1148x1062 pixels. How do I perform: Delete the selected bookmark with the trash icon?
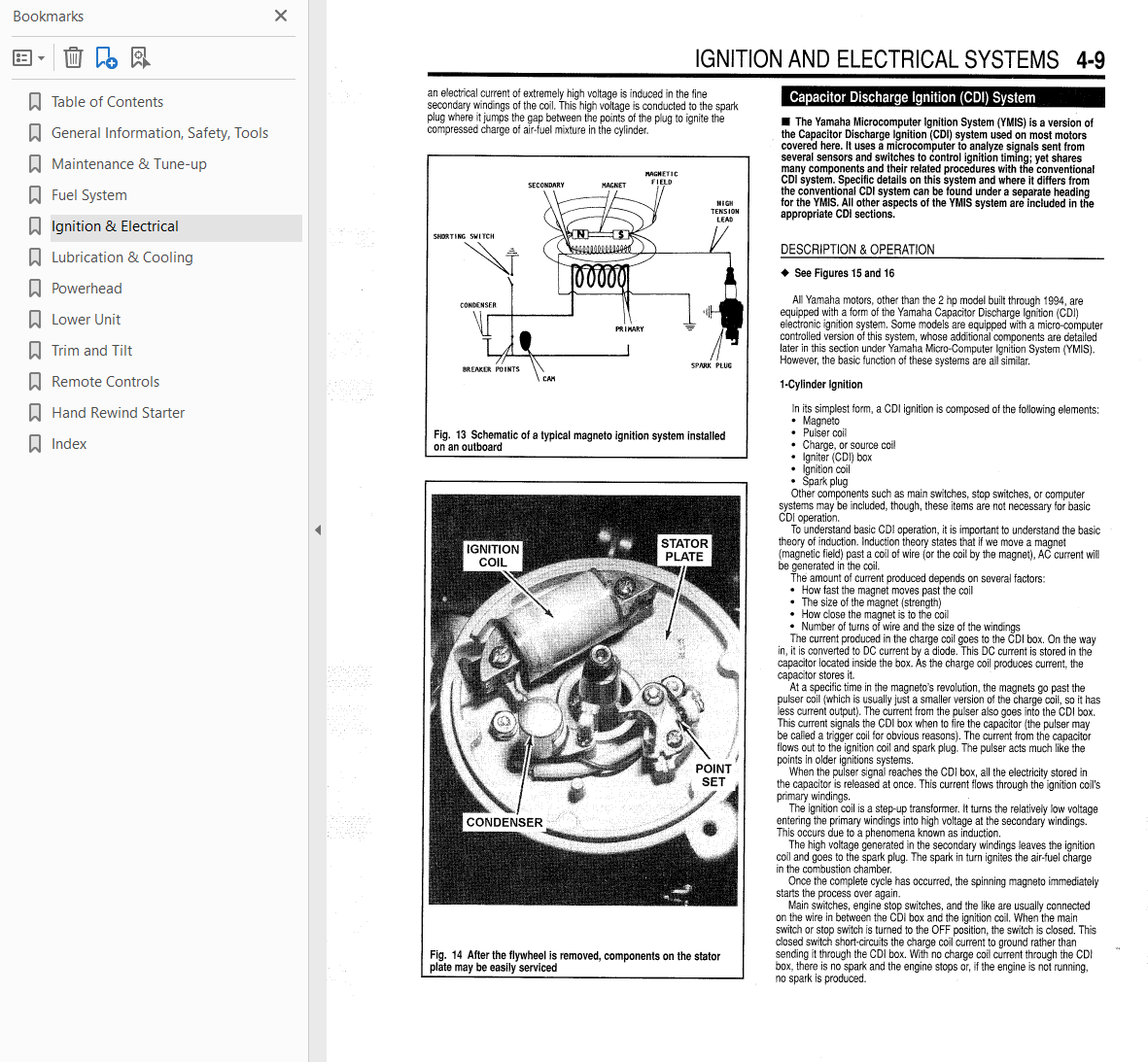[73, 58]
